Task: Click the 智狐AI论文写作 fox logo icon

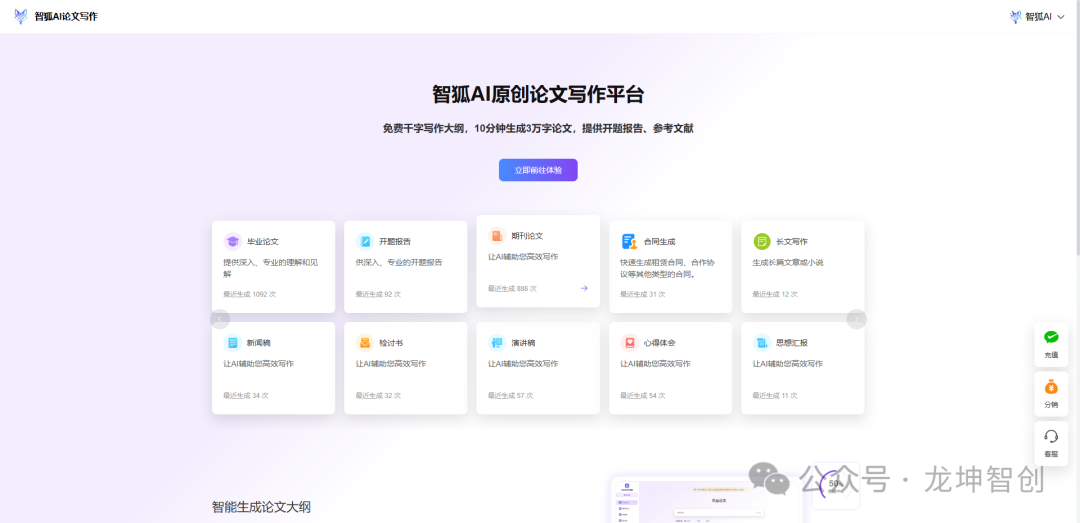Action: [x=21, y=17]
